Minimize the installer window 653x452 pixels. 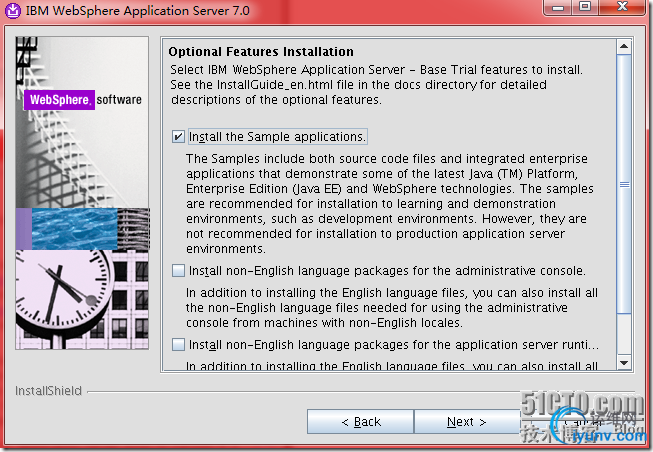tap(558, 7)
